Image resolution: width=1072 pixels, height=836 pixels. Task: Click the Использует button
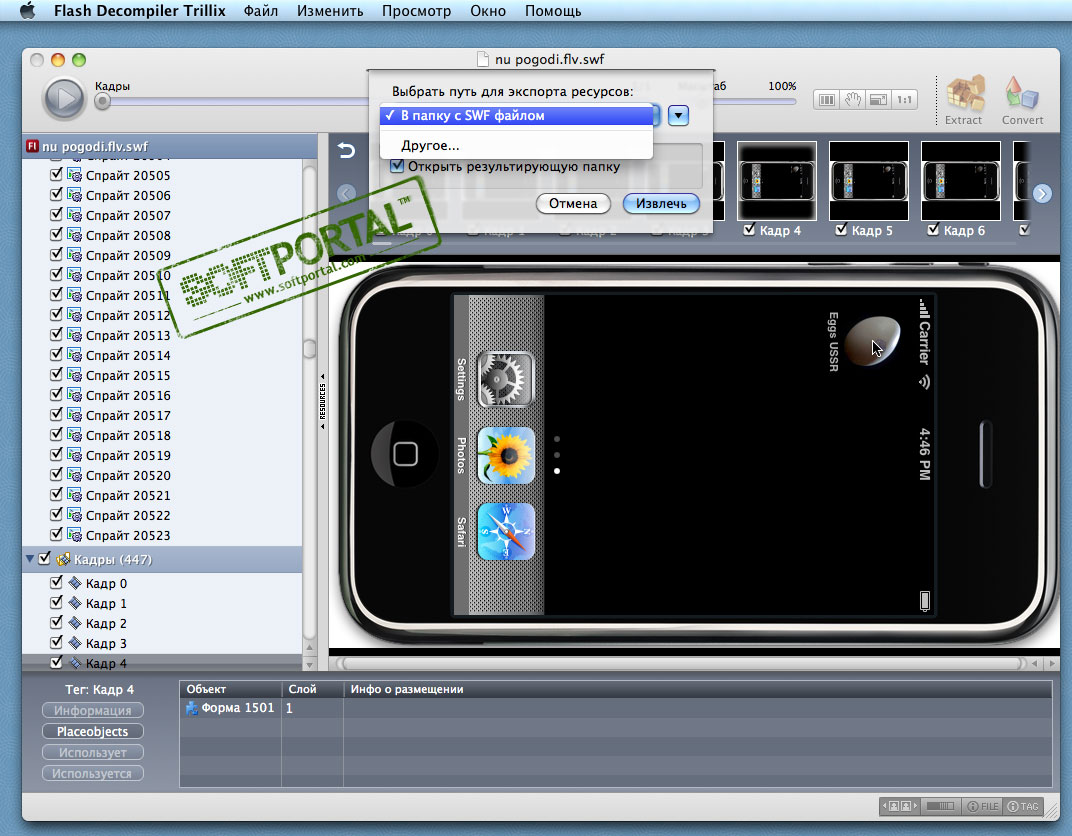click(92, 753)
